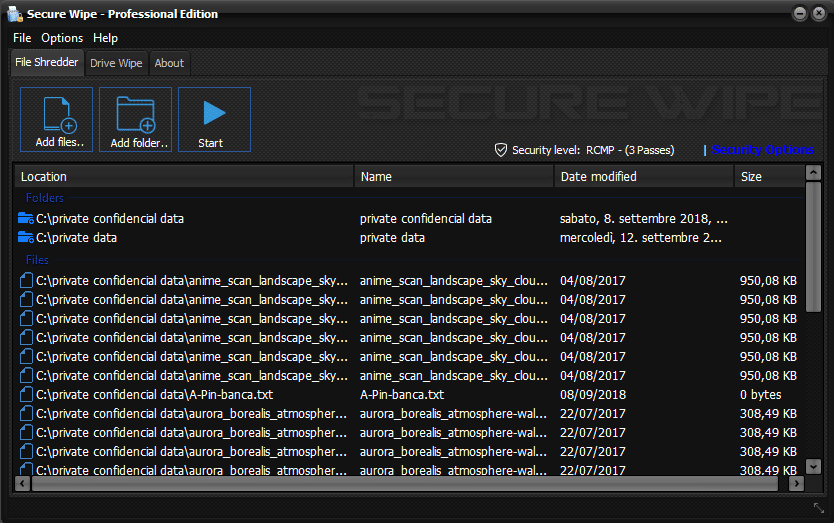
Task: Click the 0 bytes size cell
Action: 761,394
